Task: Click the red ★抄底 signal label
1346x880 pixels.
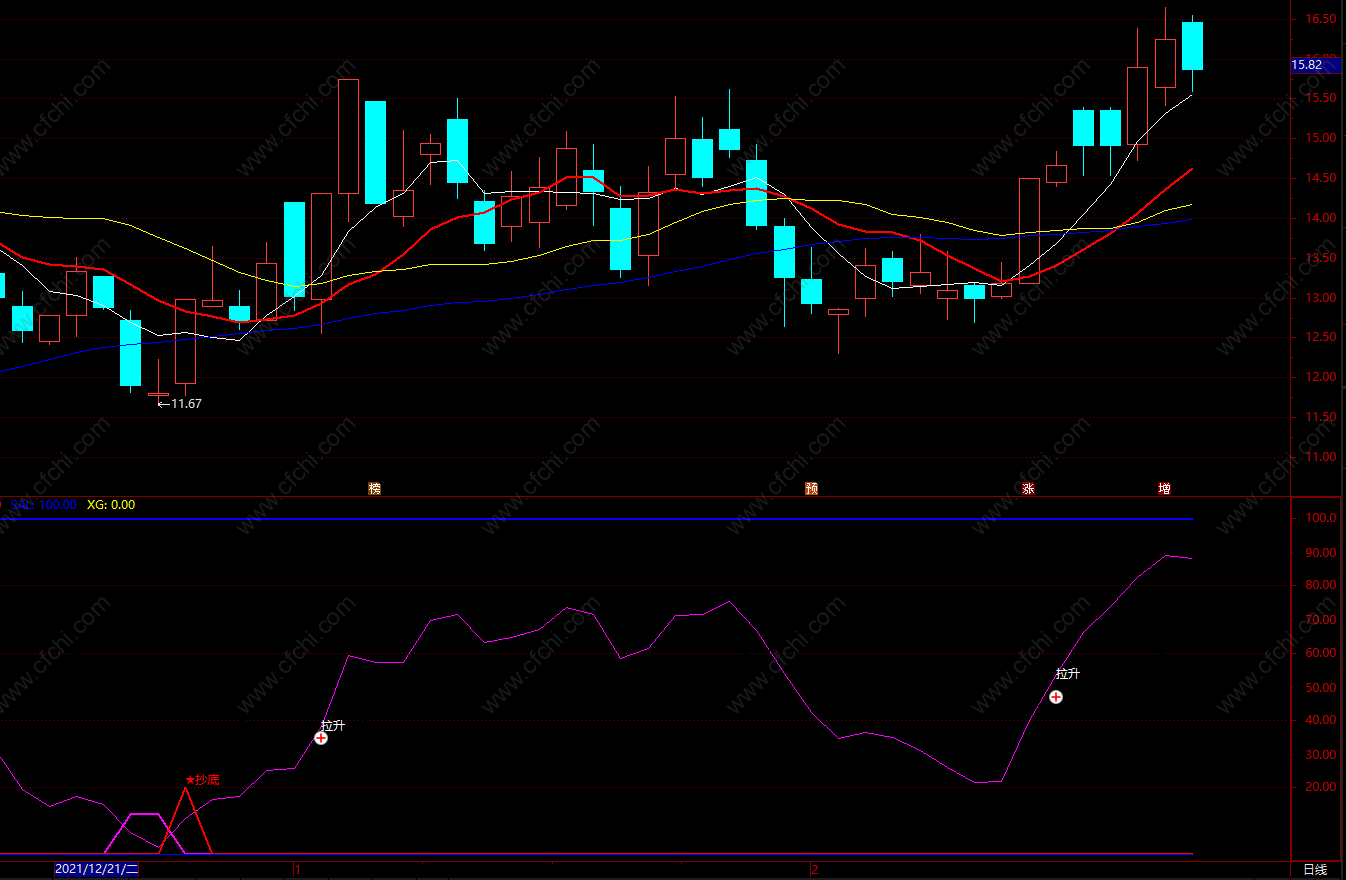Action: tap(203, 779)
